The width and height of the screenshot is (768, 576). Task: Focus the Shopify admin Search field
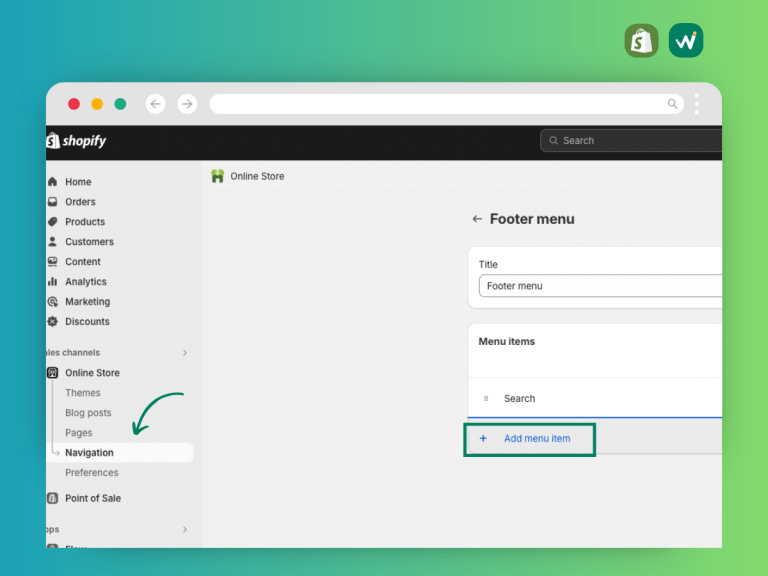(631, 141)
